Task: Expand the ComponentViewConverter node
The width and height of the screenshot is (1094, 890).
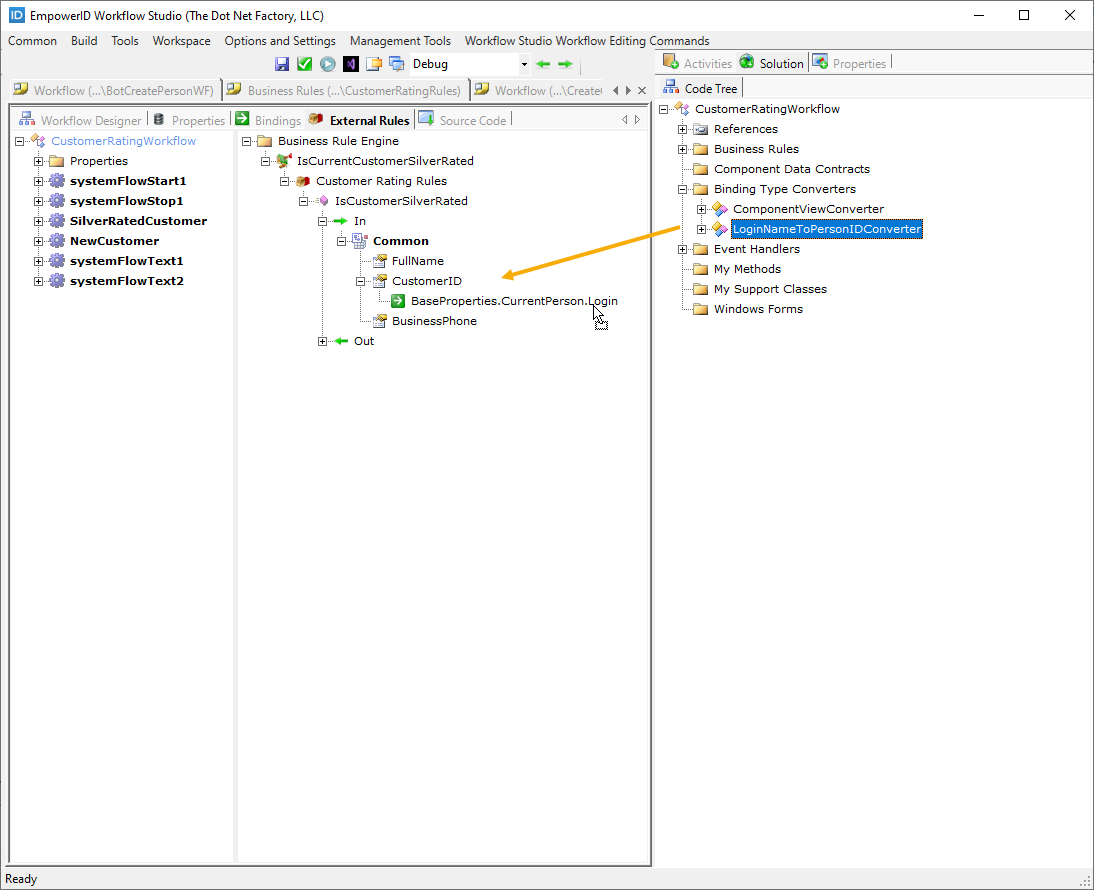Action: (x=702, y=209)
